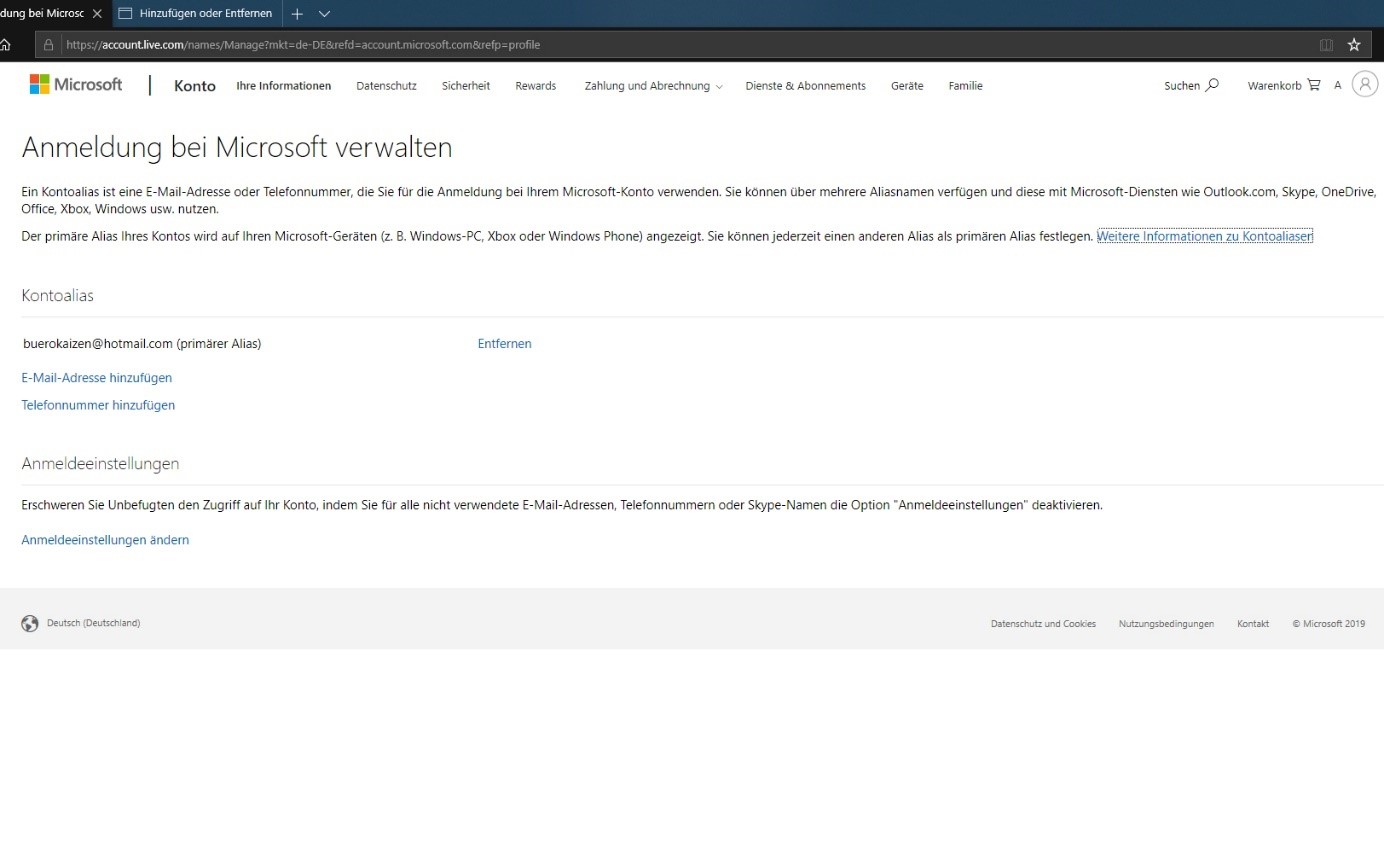Open the Konto home link
Screen dimensions: 1384x860
(x=195, y=86)
